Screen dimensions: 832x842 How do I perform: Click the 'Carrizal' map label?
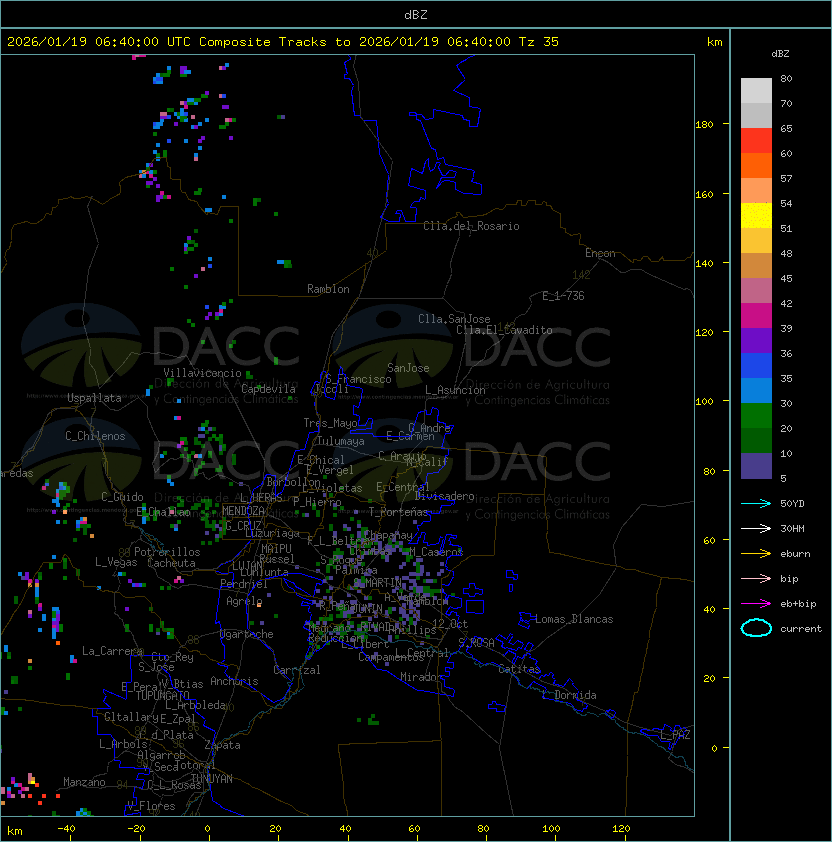(x=296, y=670)
